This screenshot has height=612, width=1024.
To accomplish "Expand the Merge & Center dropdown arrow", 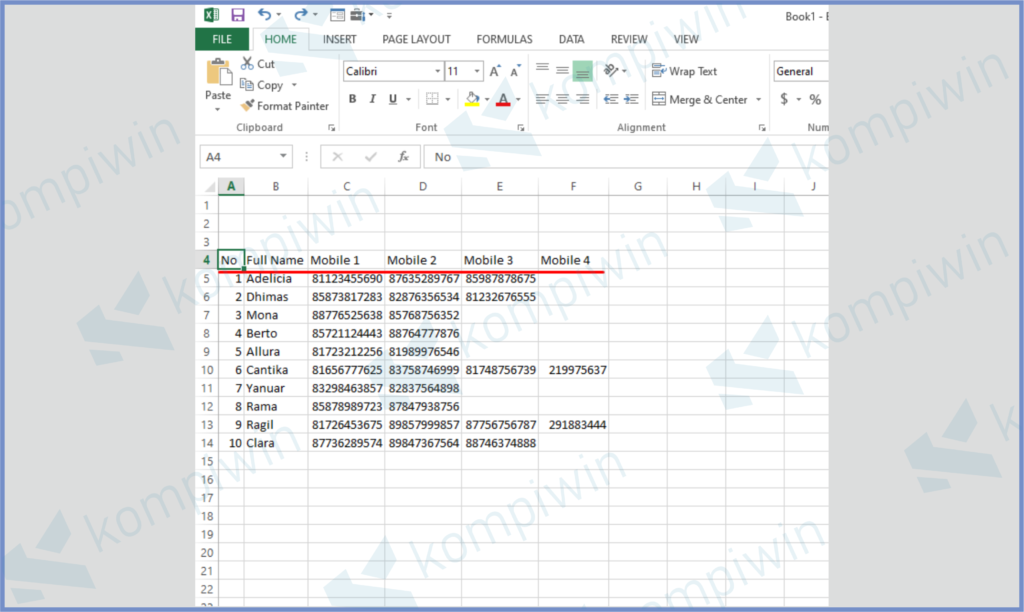I will click(x=758, y=100).
